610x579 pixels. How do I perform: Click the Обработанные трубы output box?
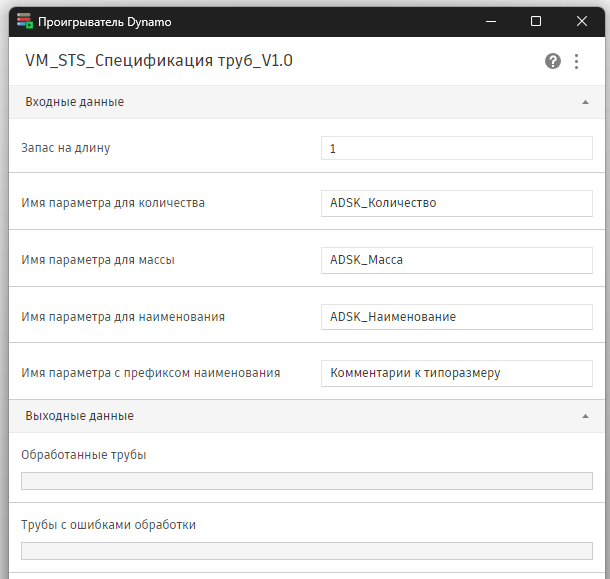pyautogui.click(x=307, y=481)
